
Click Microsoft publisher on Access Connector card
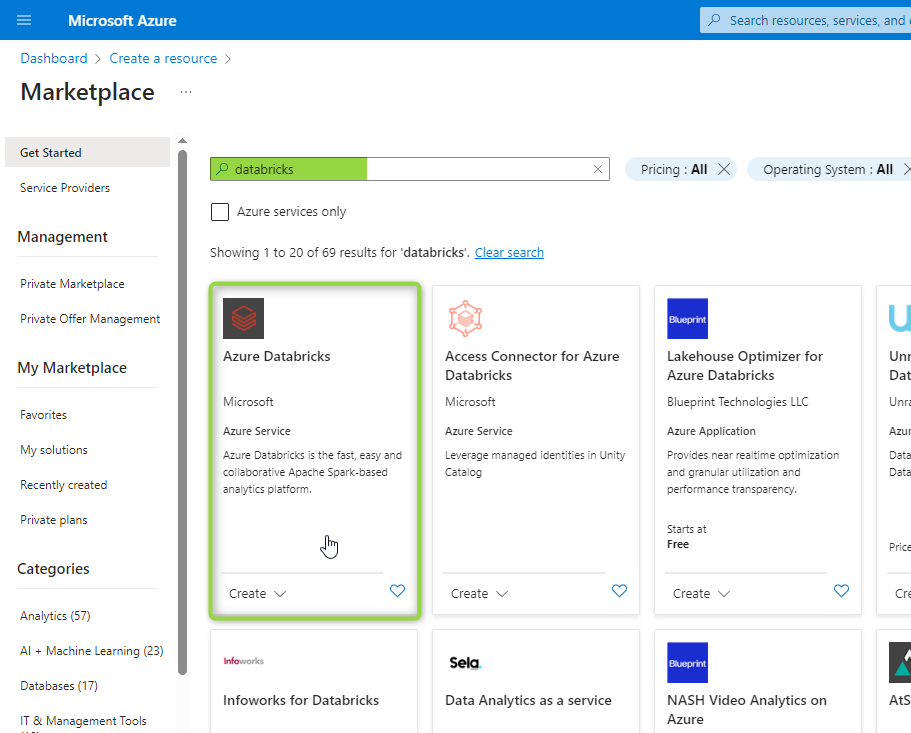(x=470, y=402)
